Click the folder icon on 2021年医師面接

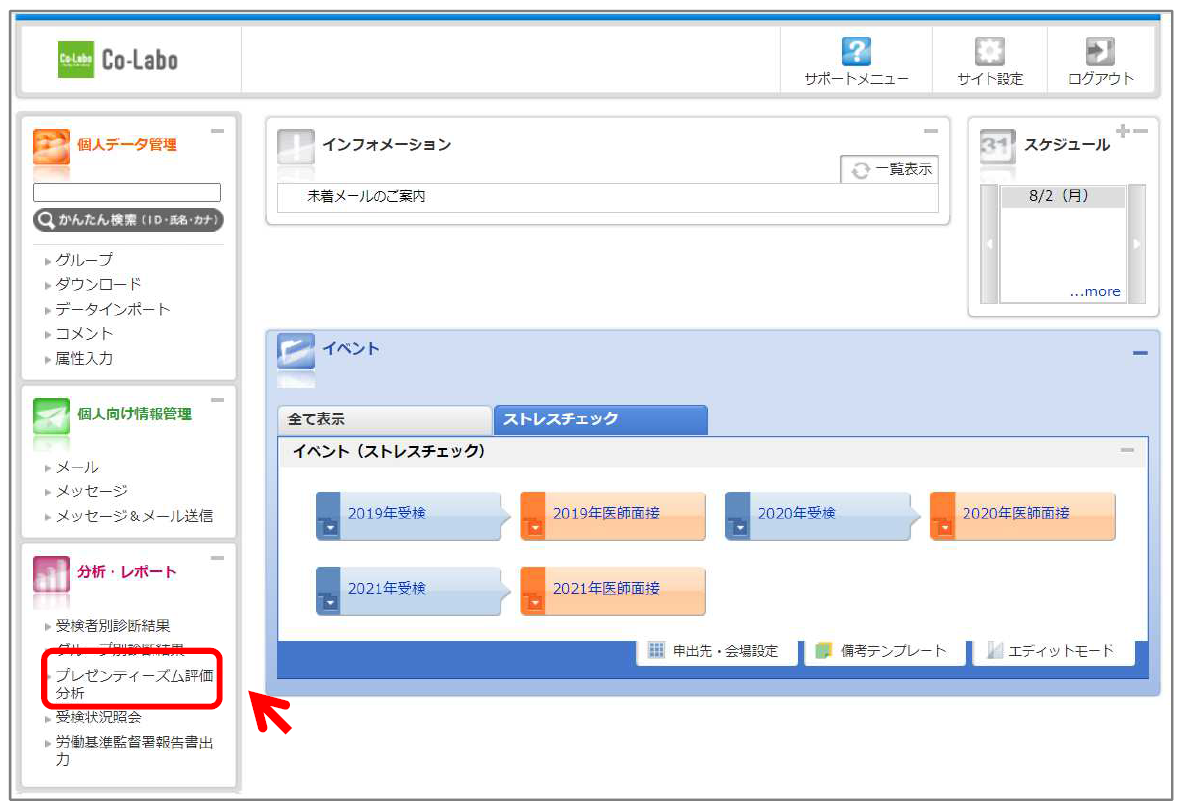point(534,602)
